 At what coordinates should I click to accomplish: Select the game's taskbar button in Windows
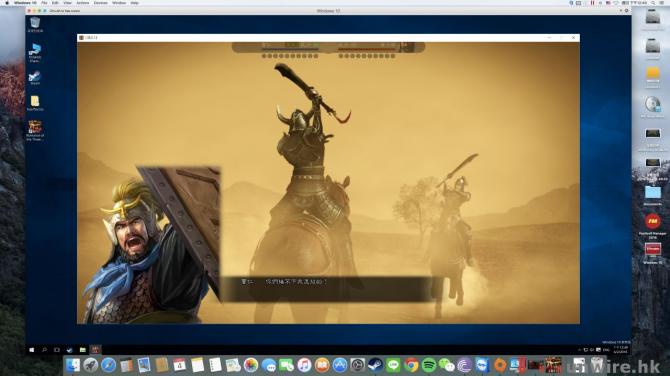(x=95, y=350)
